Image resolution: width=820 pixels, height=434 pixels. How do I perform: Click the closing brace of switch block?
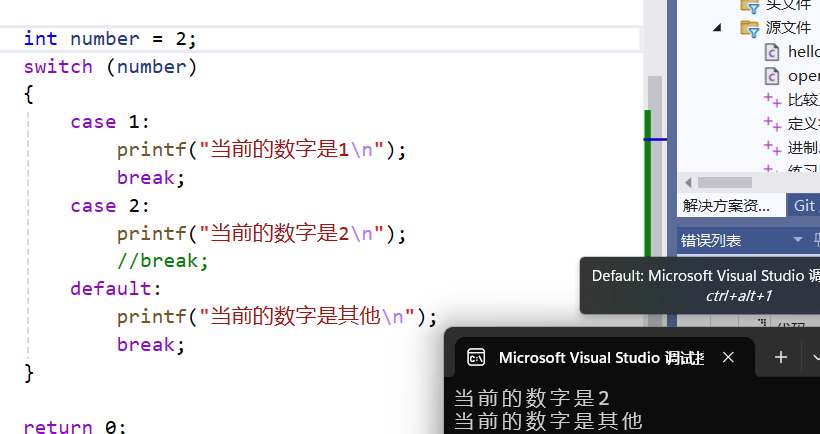click(29, 373)
